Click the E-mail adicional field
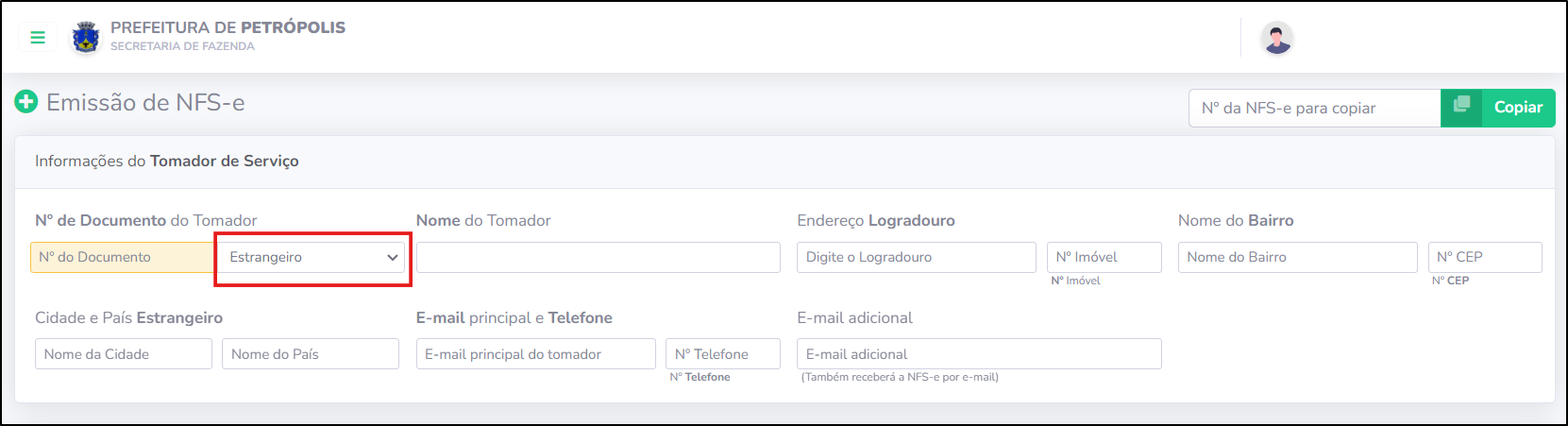Screen dimensions: 1568x426 980,354
